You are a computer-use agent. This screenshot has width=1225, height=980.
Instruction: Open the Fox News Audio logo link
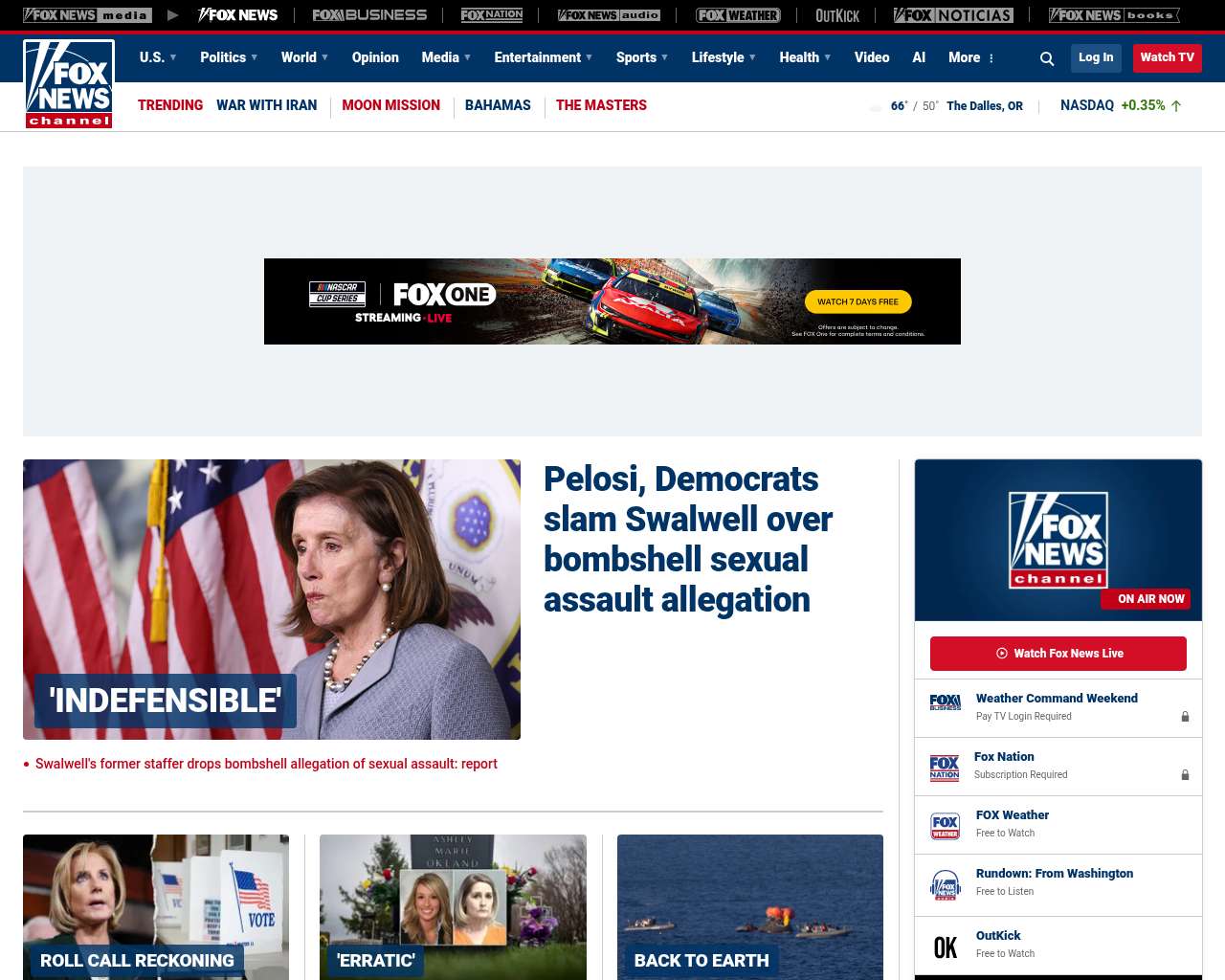click(610, 15)
